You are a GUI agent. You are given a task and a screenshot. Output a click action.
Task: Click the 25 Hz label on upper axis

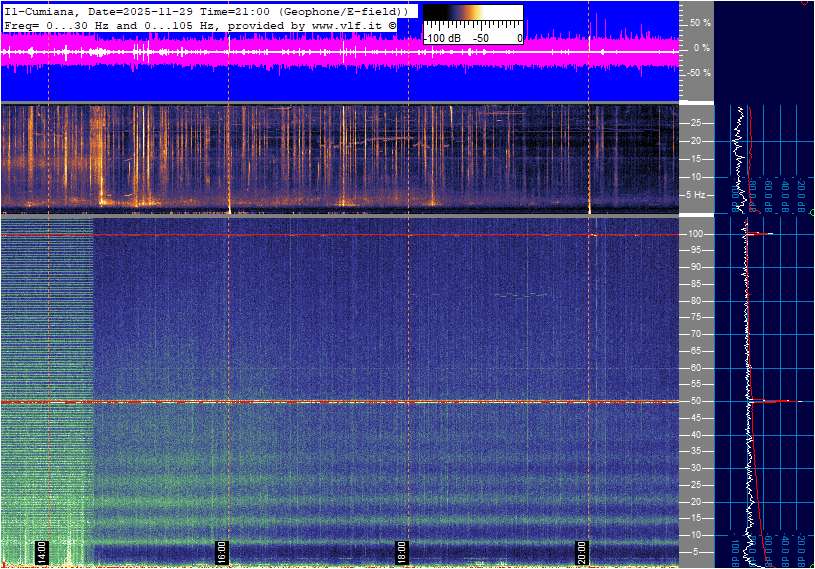(696, 123)
